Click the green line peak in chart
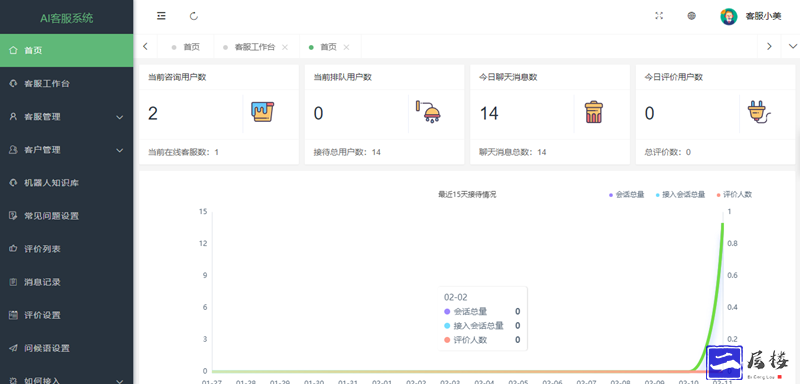Screen dimensions: 800x384 [722, 223]
